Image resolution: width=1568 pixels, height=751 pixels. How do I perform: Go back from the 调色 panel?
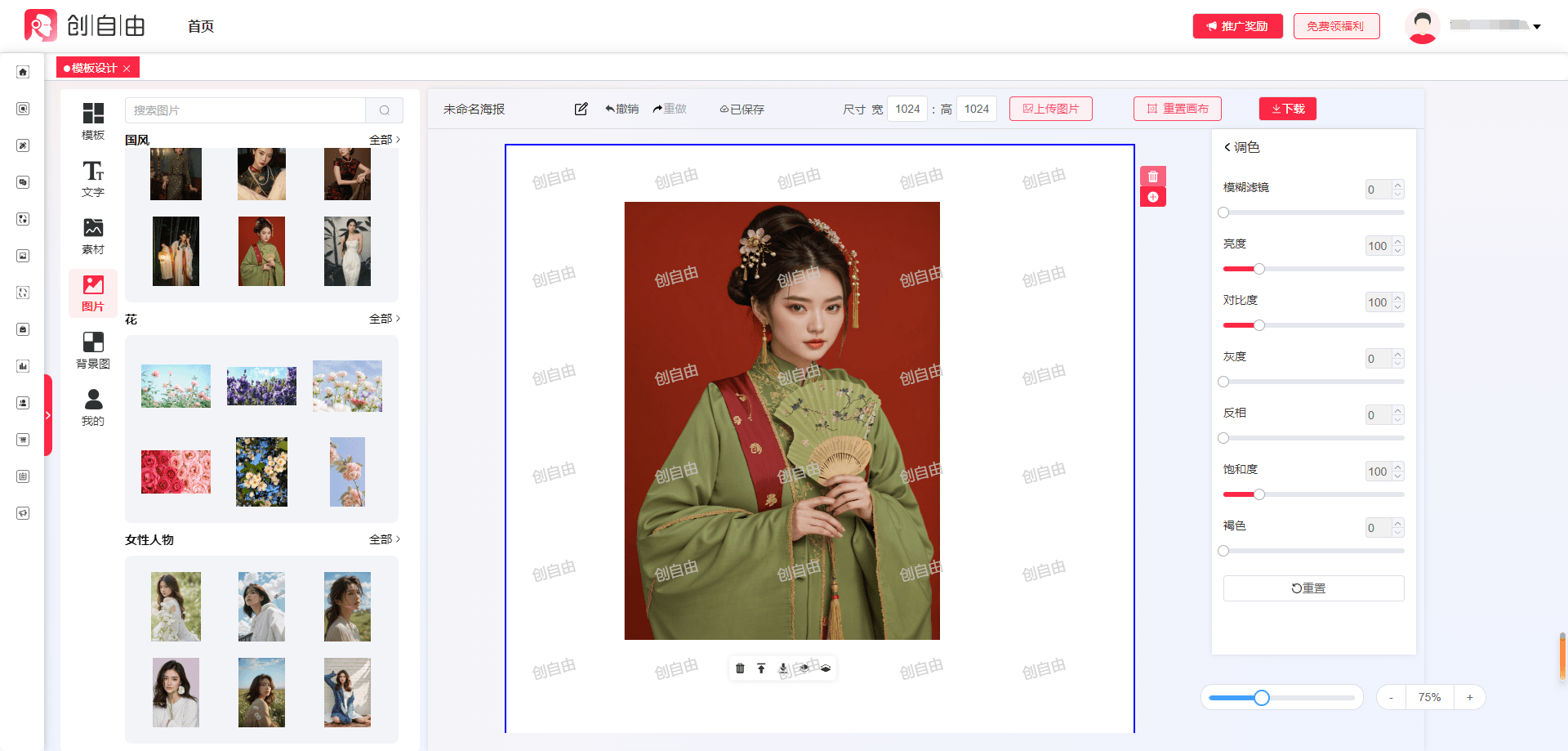[x=1227, y=147]
